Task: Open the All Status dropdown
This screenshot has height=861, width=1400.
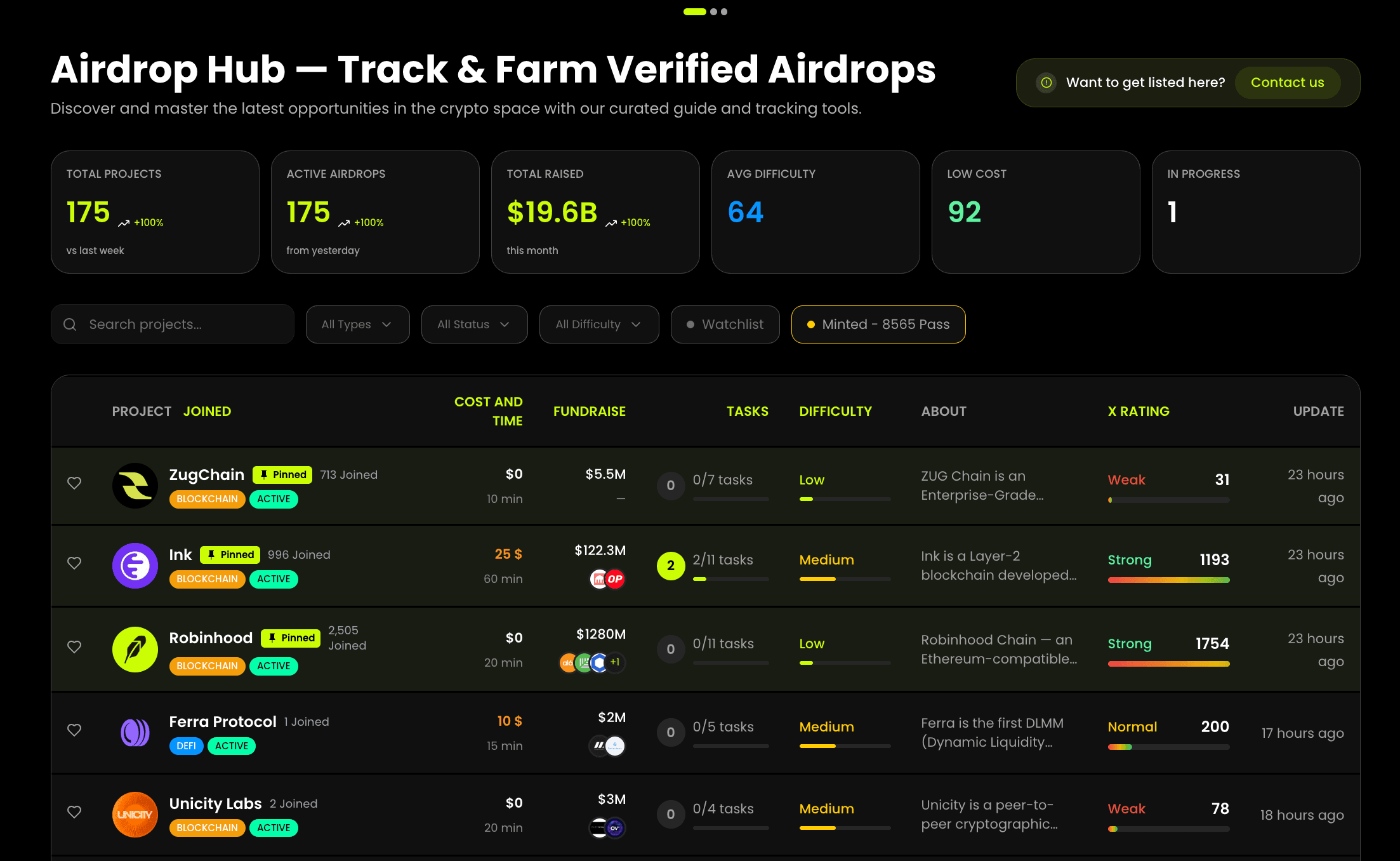Action: click(474, 324)
